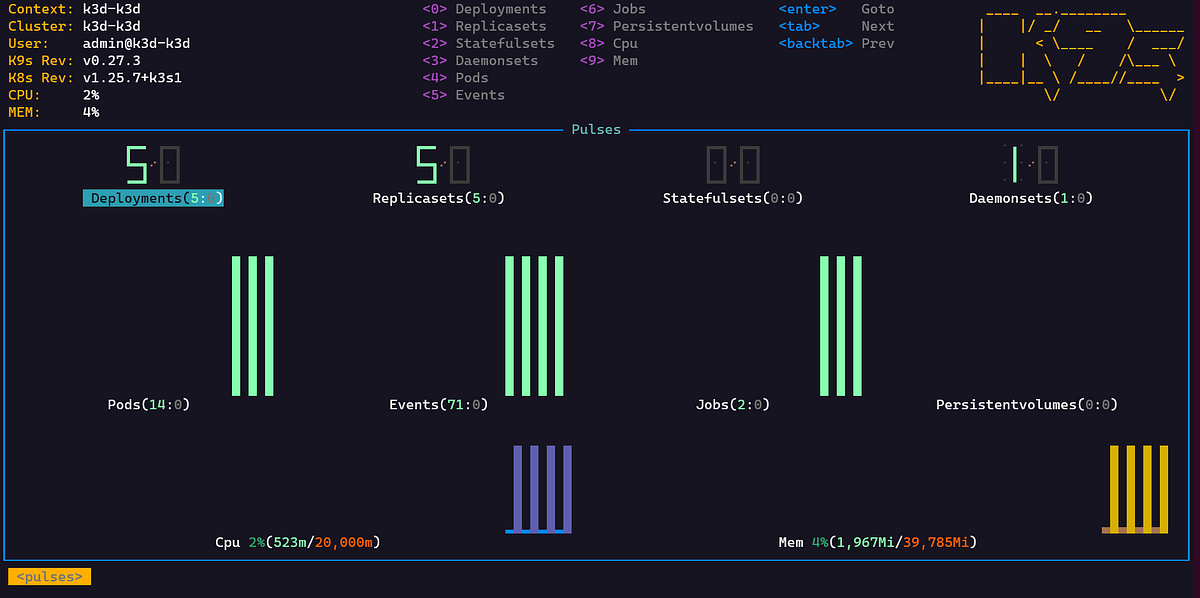The width and height of the screenshot is (1200, 598).
Task: Click the blue Cpu usage bar graph
Action: 540,489
